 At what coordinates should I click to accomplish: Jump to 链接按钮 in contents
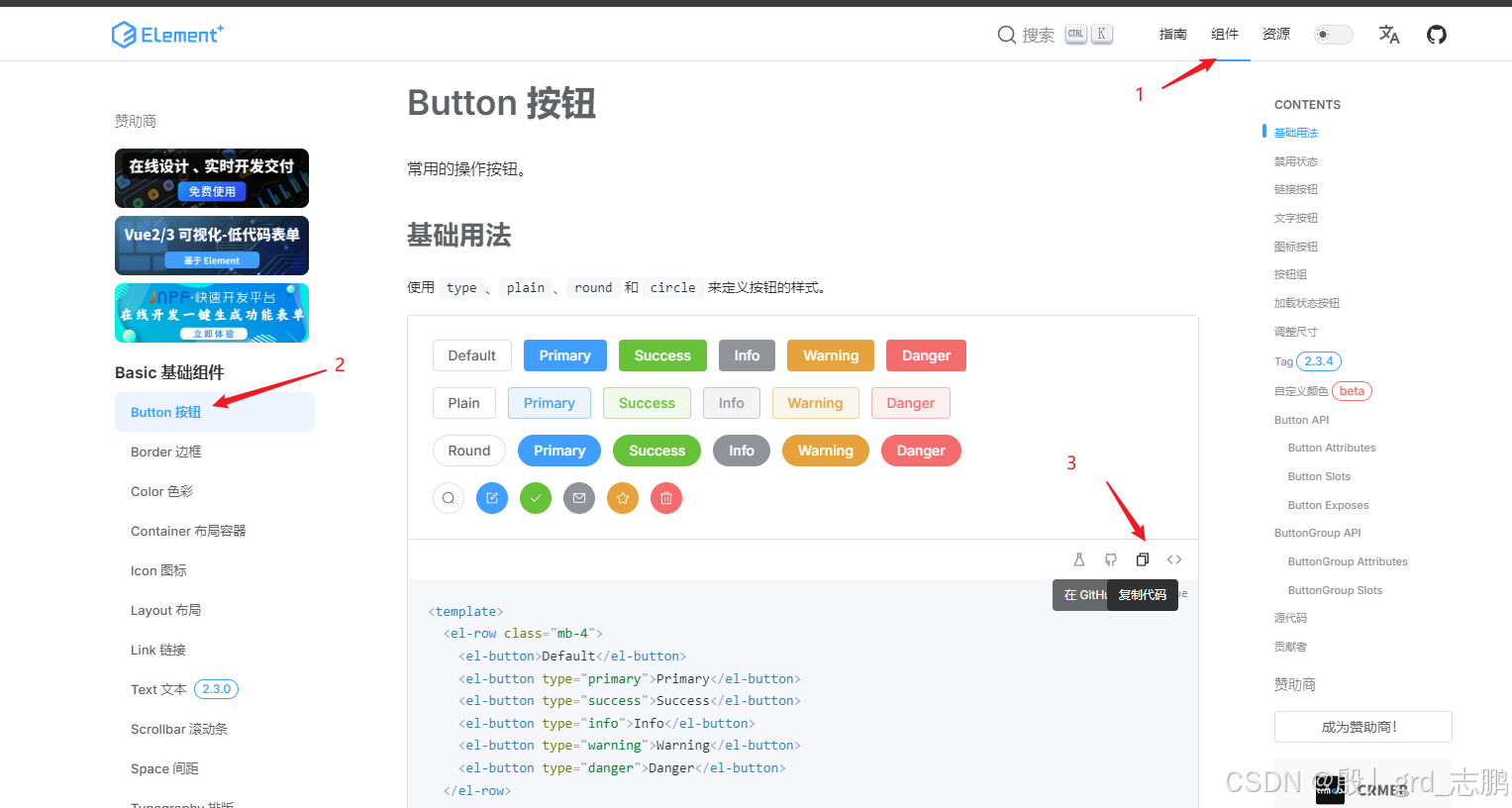[x=1296, y=189]
